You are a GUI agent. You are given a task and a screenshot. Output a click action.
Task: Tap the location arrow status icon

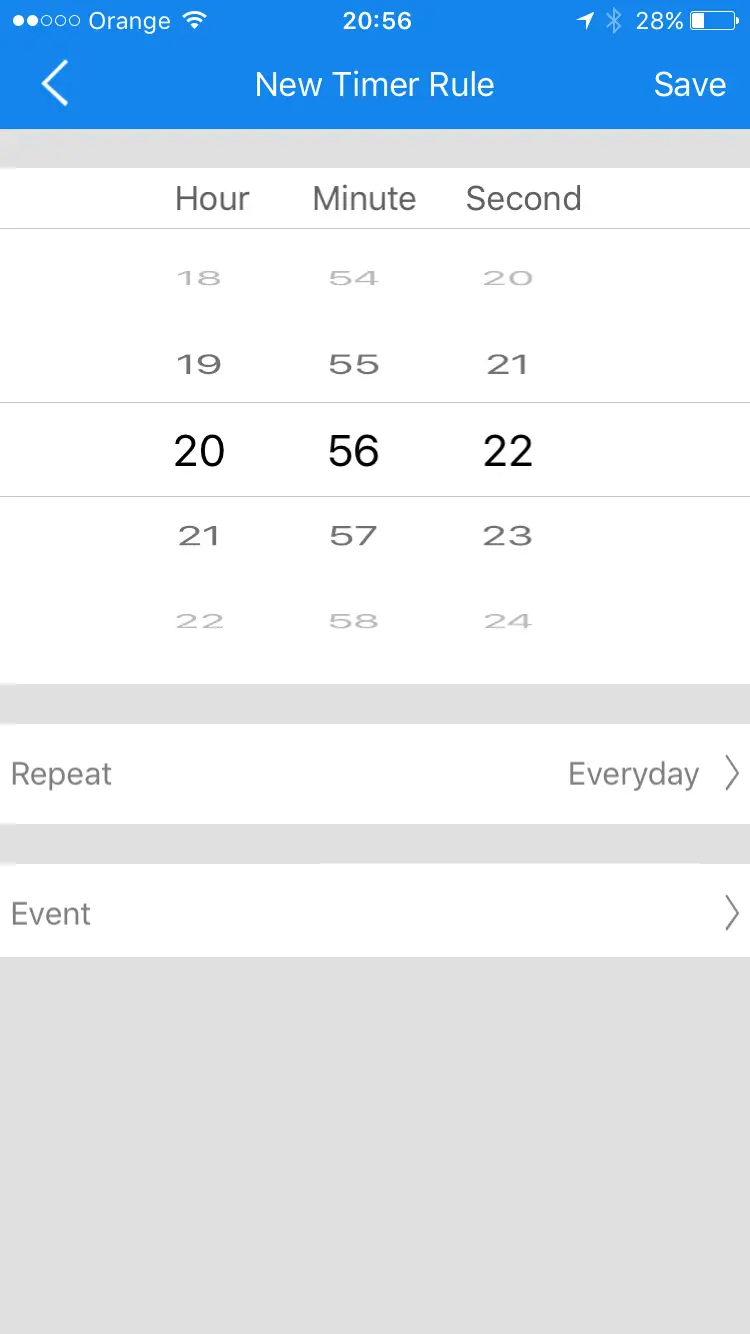click(585, 20)
